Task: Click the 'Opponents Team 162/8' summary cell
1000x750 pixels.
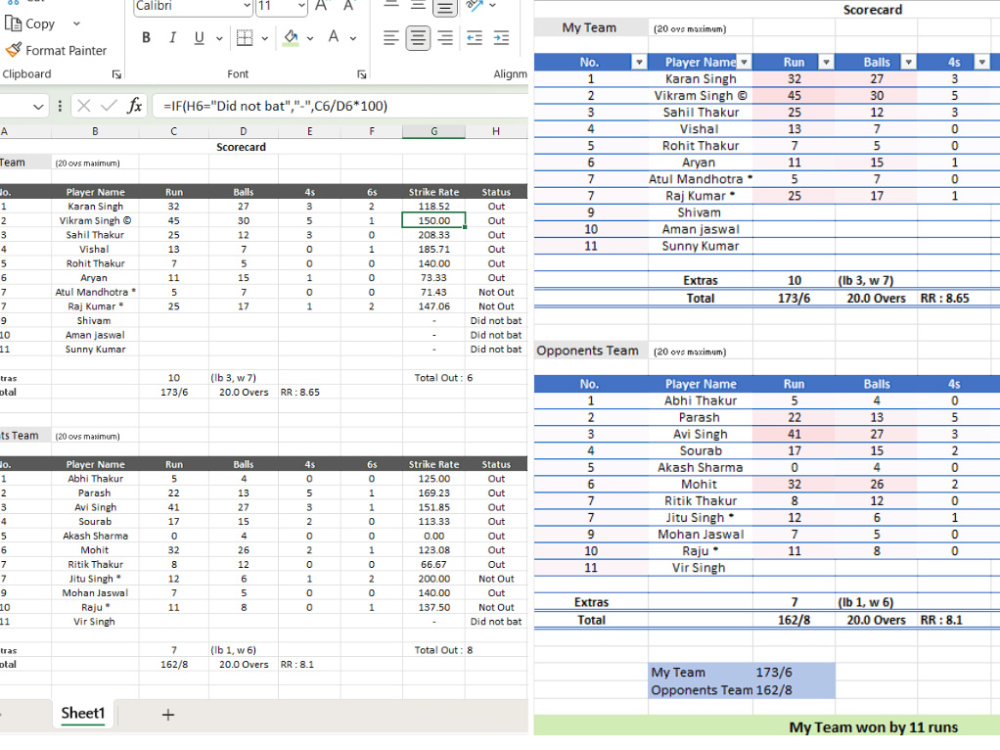Action: click(742, 690)
